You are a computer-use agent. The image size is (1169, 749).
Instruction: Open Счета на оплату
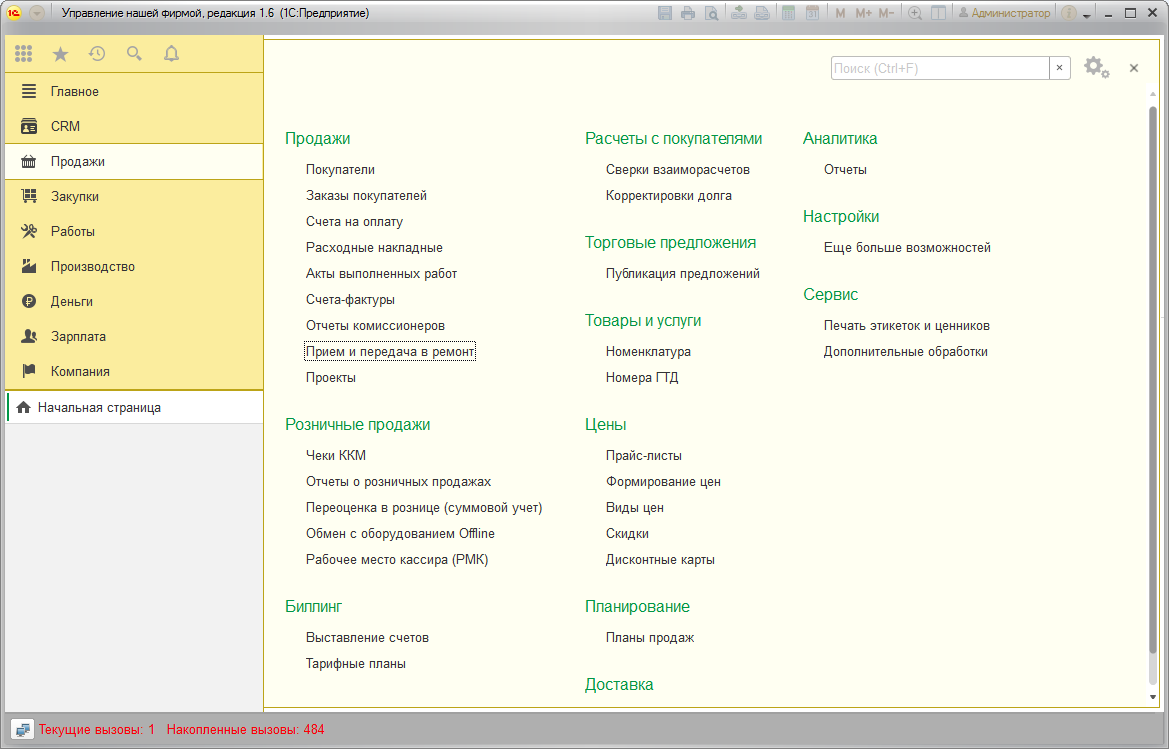pyautogui.click(x=354, y=221)
